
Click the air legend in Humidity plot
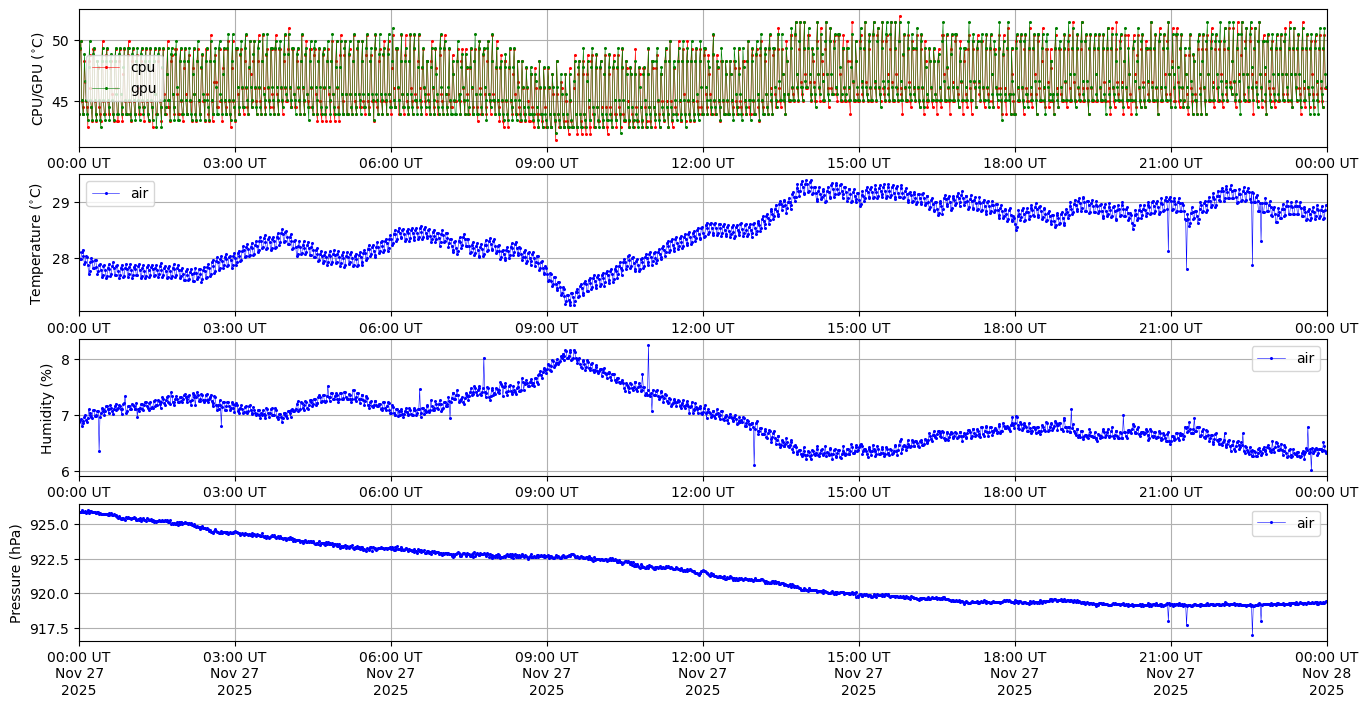point(1297,358)
